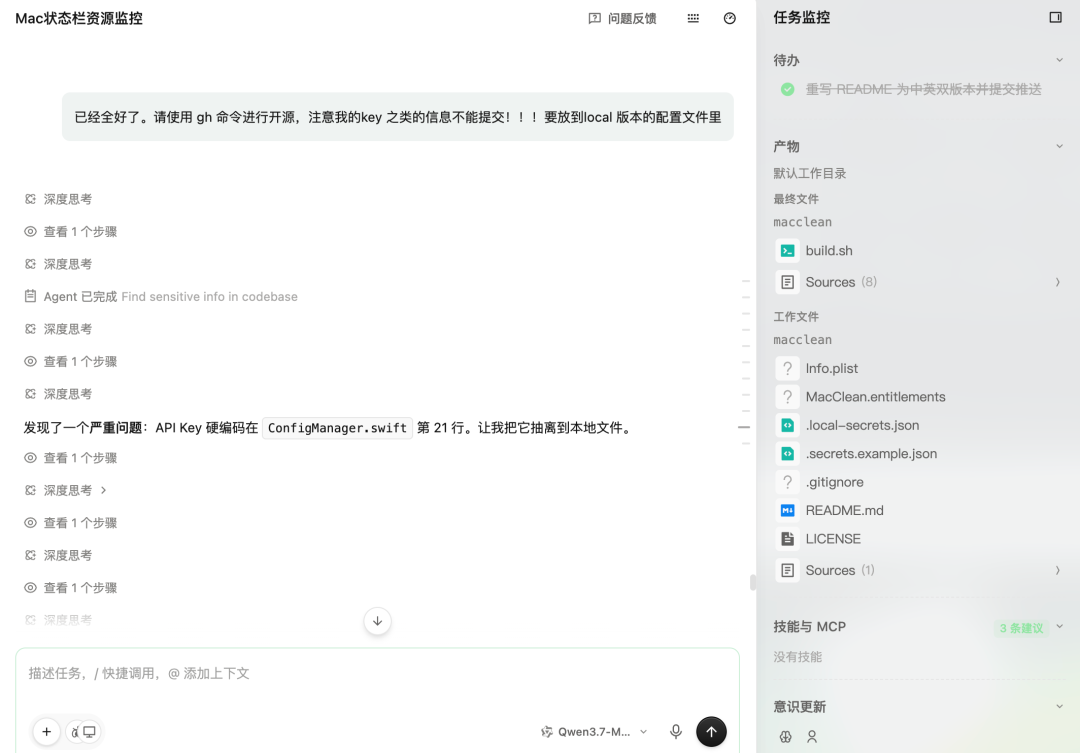1080x753 pixels.
Task: Send message with the up-arrow button
Action: pos(711,732)
